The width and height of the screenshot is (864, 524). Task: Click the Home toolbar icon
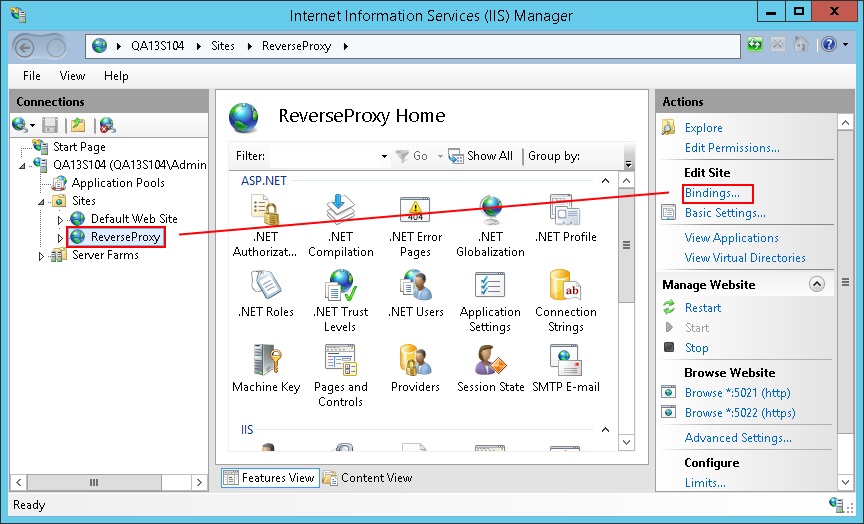[801, 44]
